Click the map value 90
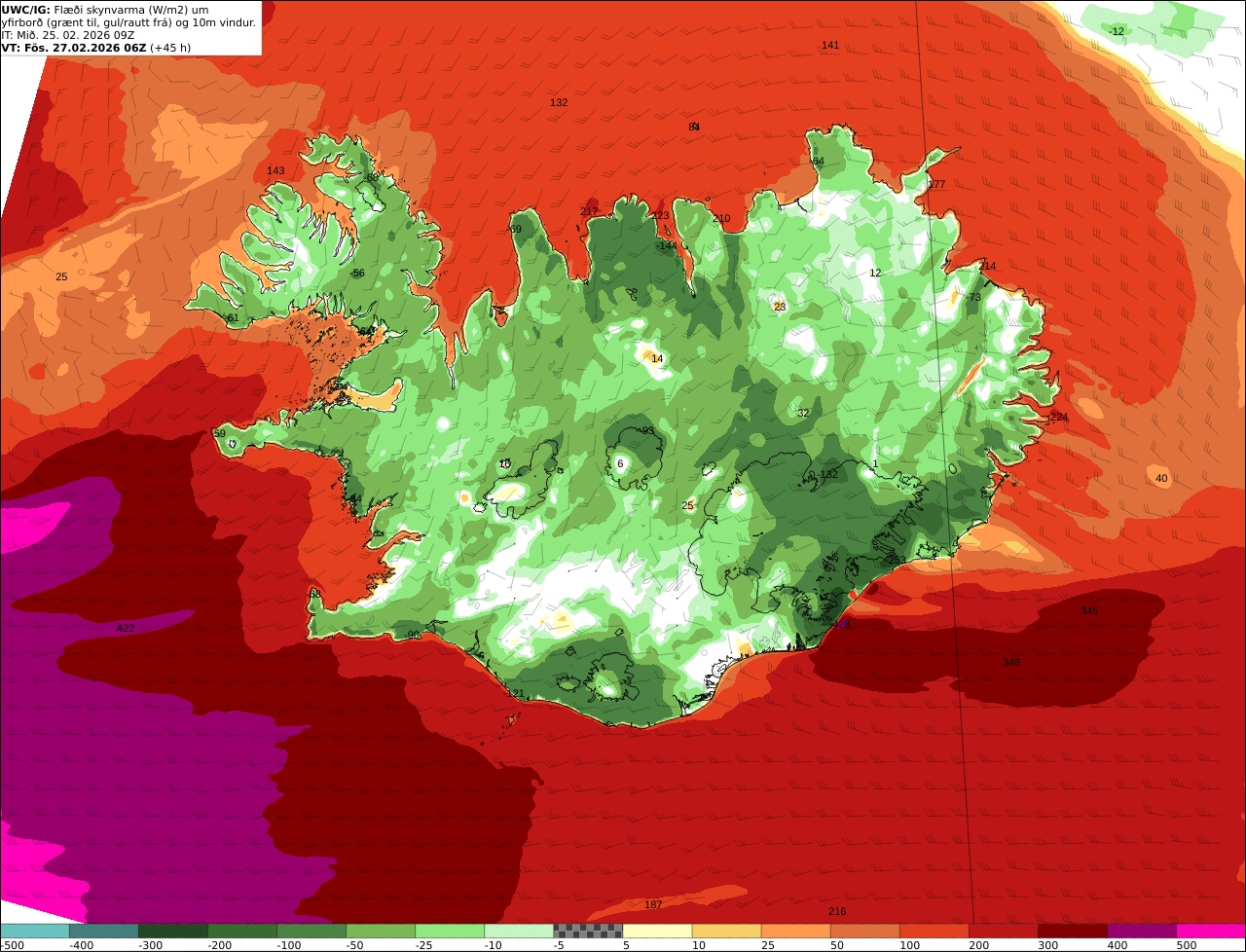 point(413,636)
